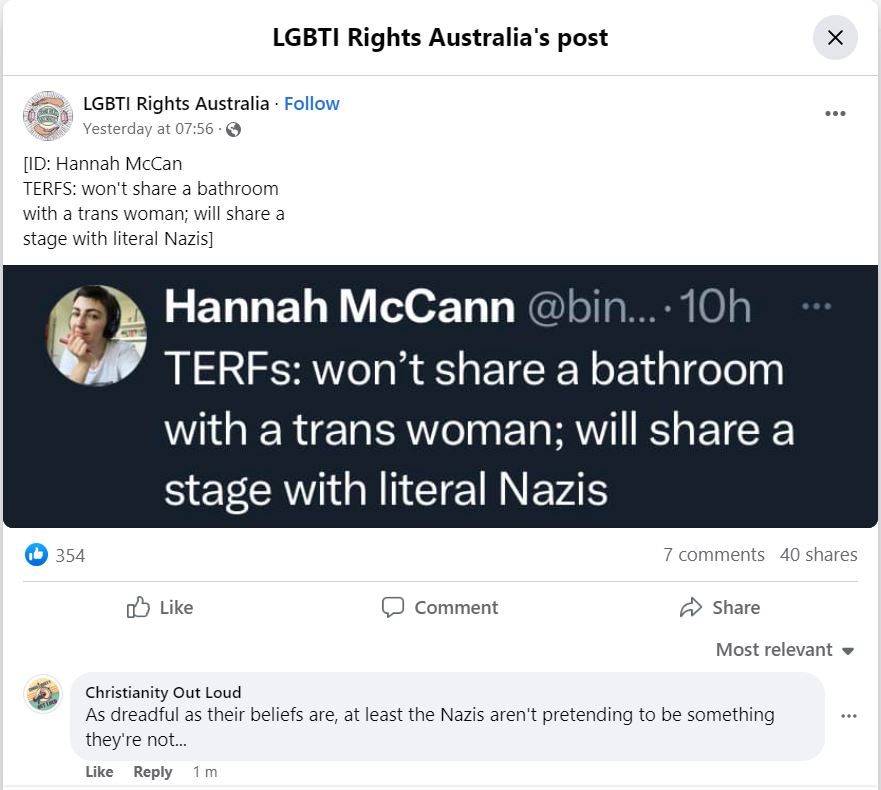Click the Like thumb icon on post
Image resolution: width=881 pixels, height=790 pixels.
tap(138, 607)
